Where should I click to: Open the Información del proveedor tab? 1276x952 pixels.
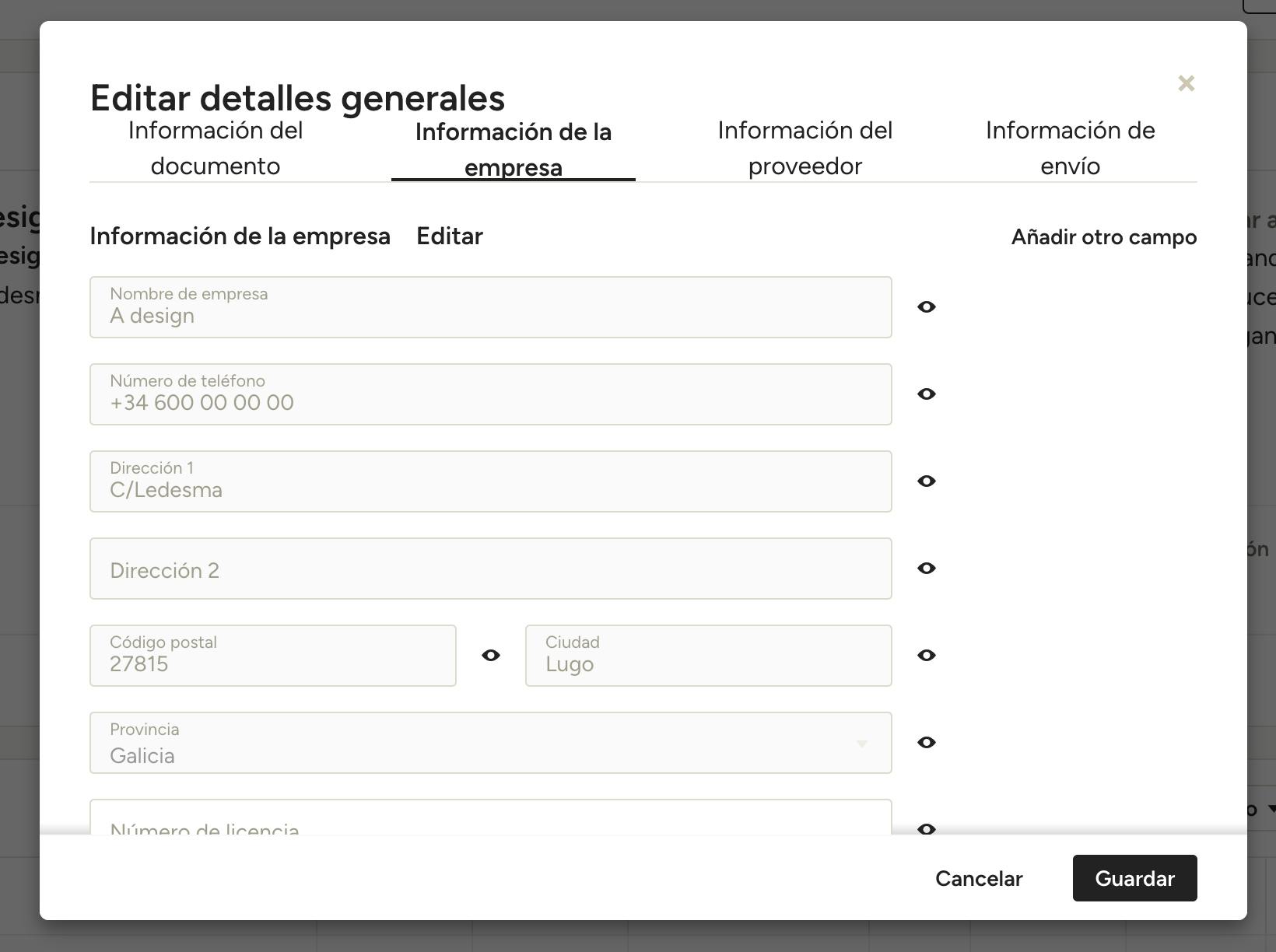coord(805,149)
